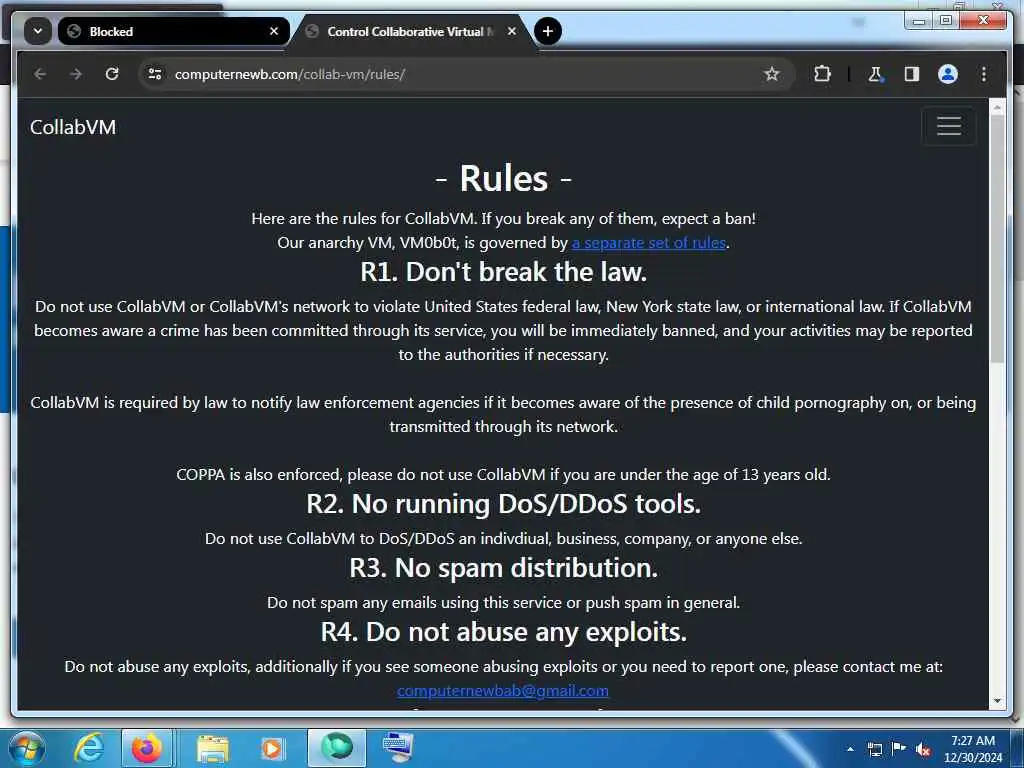Toggle the browser side panel
1024x768 pixels.
coord(912,74)
